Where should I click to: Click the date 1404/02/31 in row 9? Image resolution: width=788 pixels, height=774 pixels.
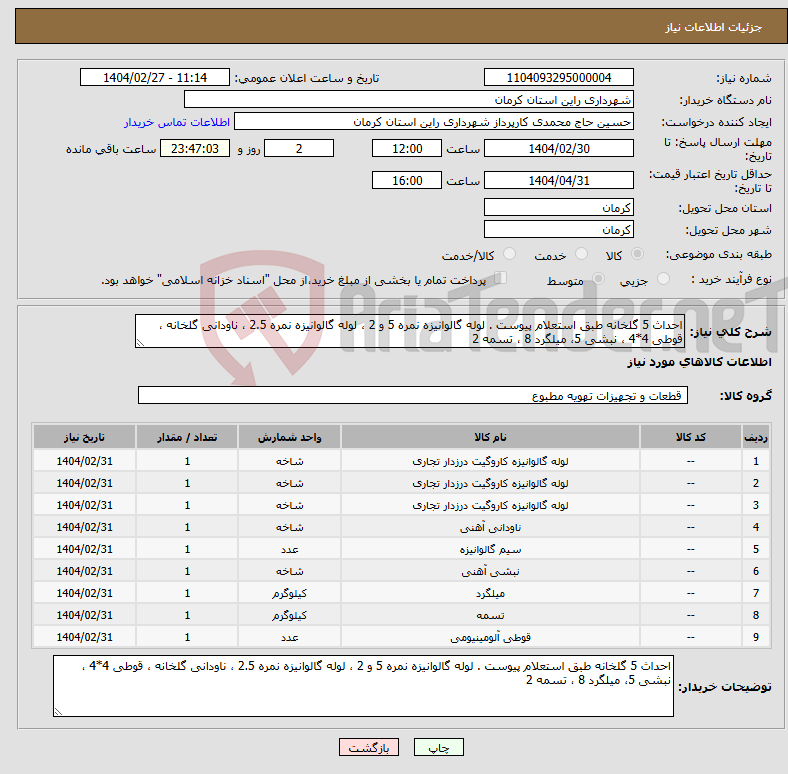(84, 637)
